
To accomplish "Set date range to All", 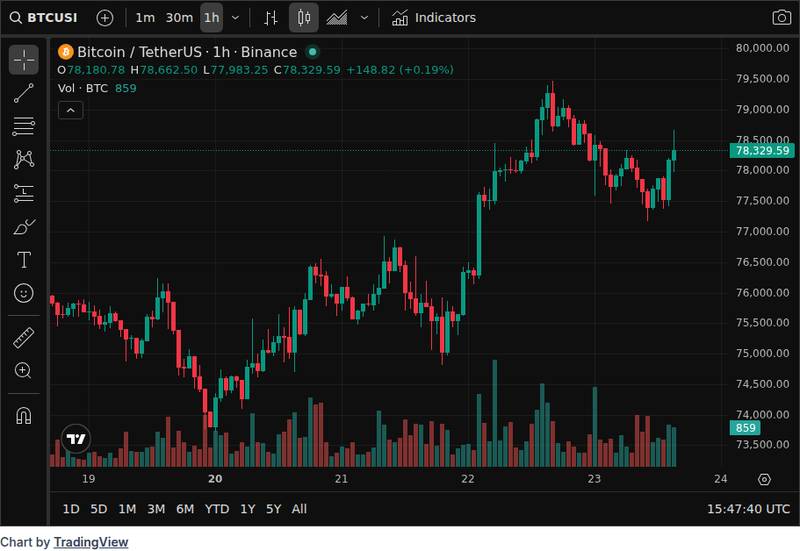I will coord(299,509).
